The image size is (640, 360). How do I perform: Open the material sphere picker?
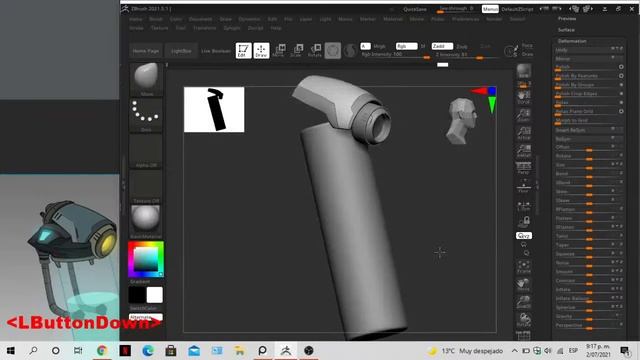146,222
